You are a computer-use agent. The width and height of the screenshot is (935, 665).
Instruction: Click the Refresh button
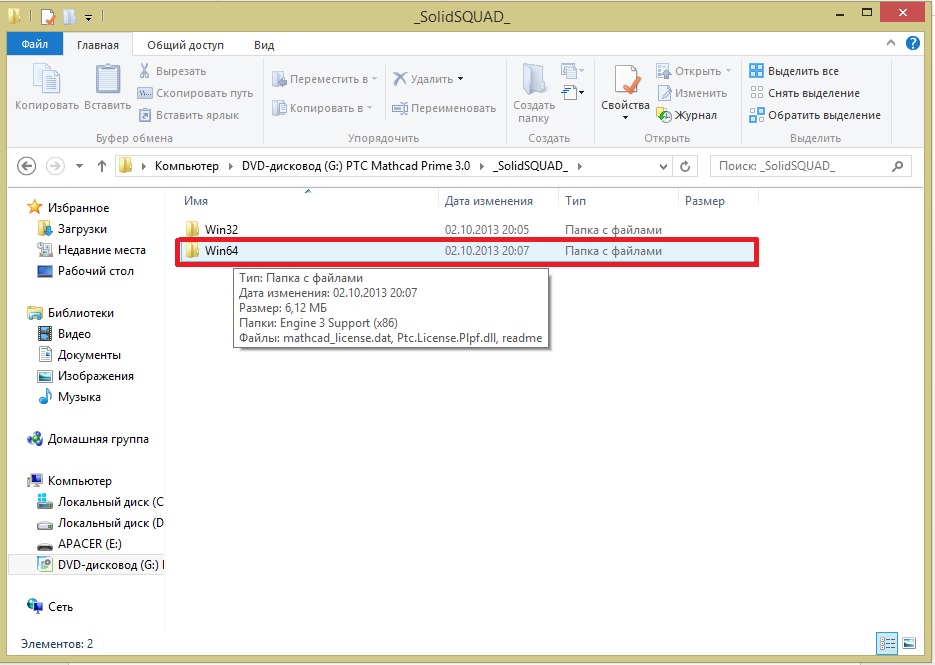pos(685,166)
